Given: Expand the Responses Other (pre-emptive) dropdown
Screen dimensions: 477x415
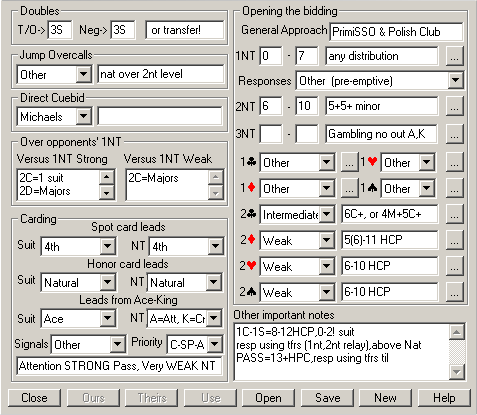Looking at the screenshot, I should coord(455,80).
